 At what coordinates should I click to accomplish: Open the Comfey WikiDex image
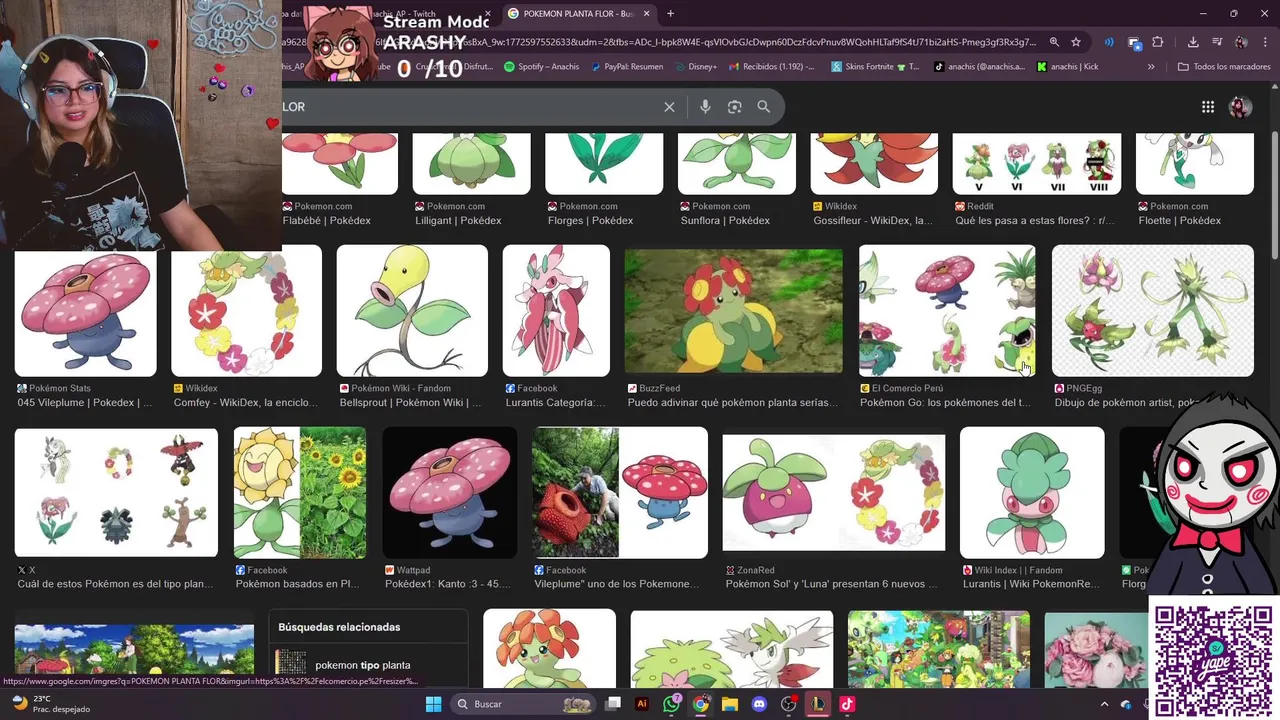(x=247, y=311)
